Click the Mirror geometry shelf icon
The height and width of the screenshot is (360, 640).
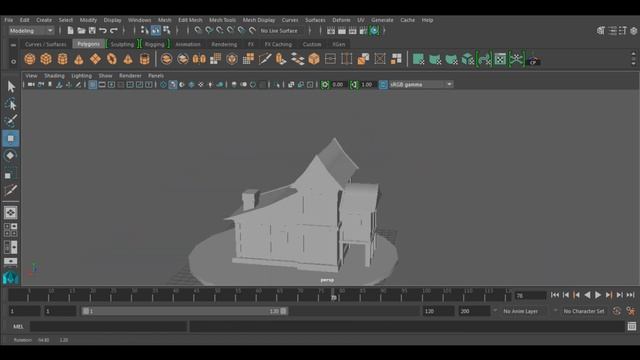pos(199,59)
